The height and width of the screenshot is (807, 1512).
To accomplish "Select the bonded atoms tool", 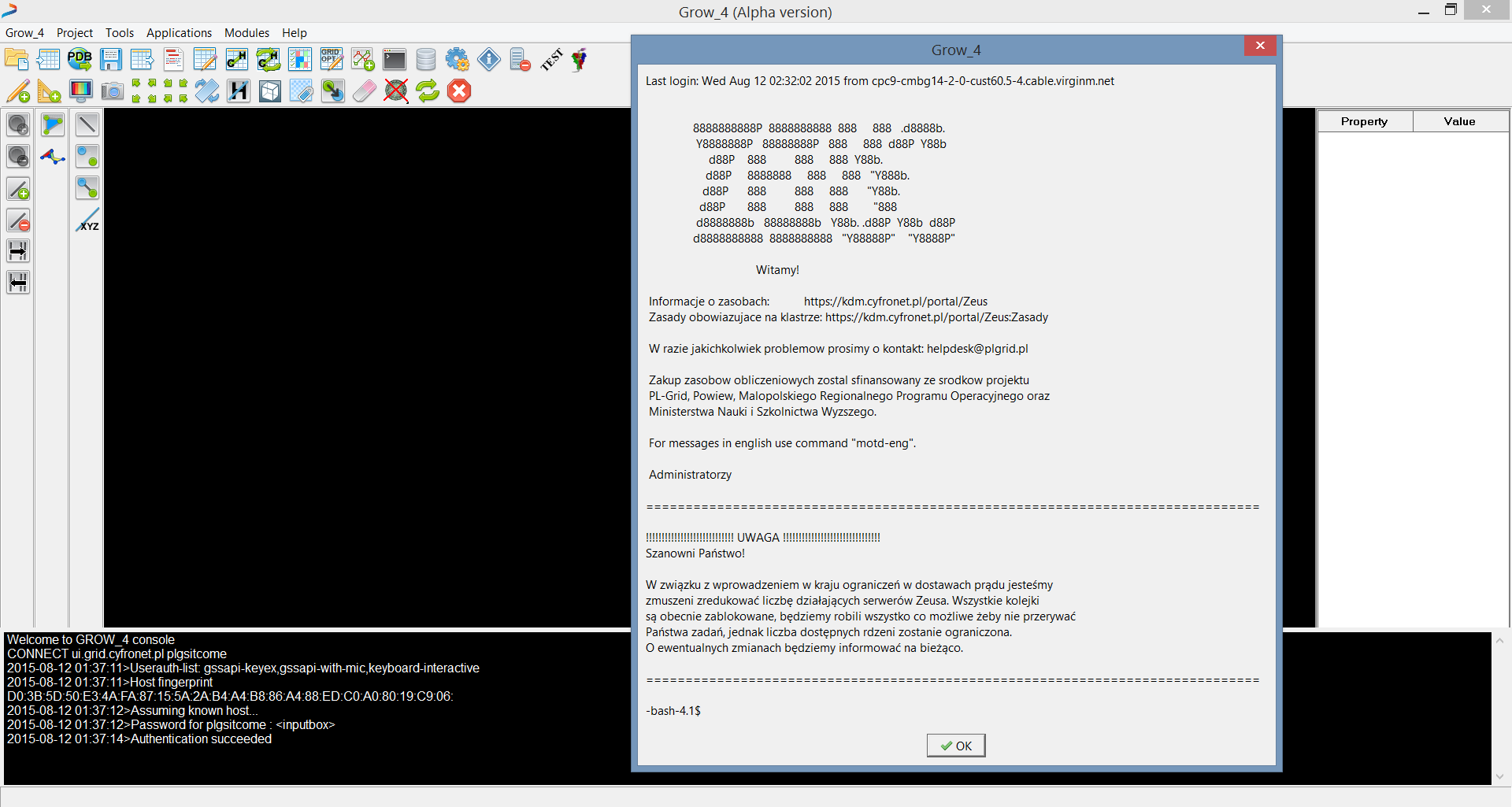I will point(87,188).
